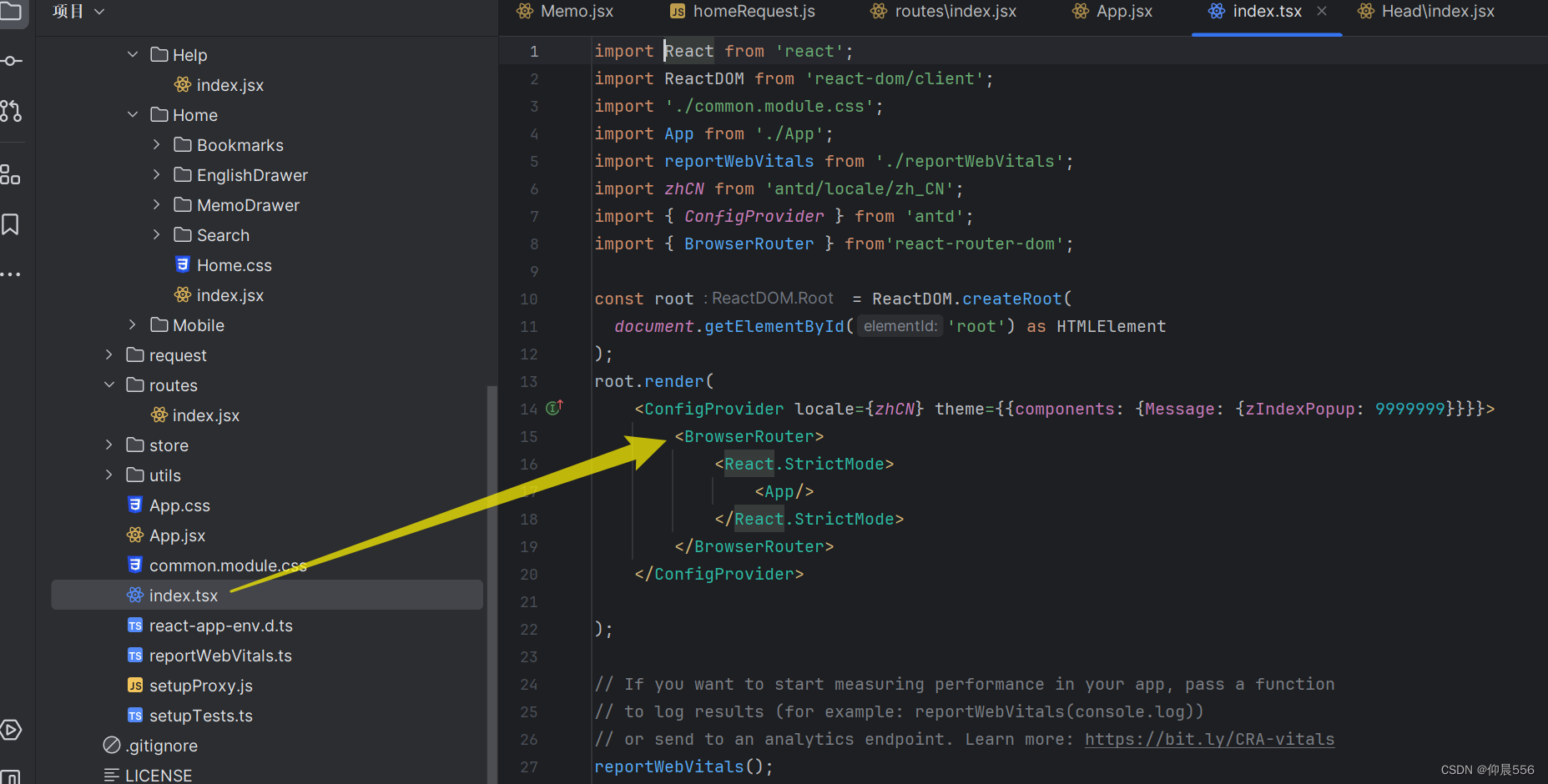The image size is (1548, 784).
Task: Expand the Mobile folder
Action: coord(133,324)
